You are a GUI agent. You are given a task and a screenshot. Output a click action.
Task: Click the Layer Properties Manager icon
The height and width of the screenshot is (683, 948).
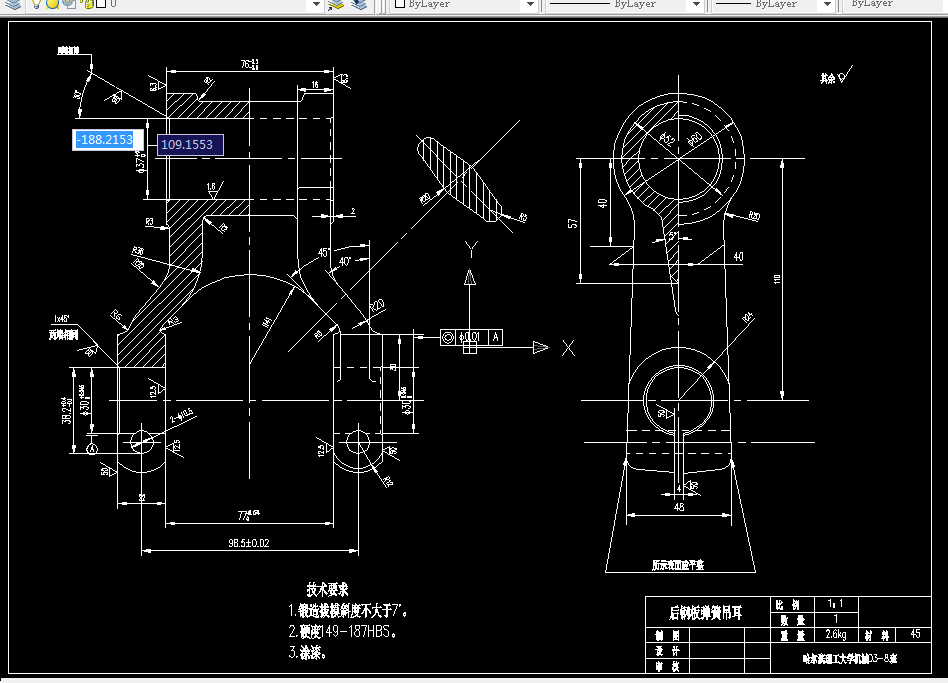[13, 4]
